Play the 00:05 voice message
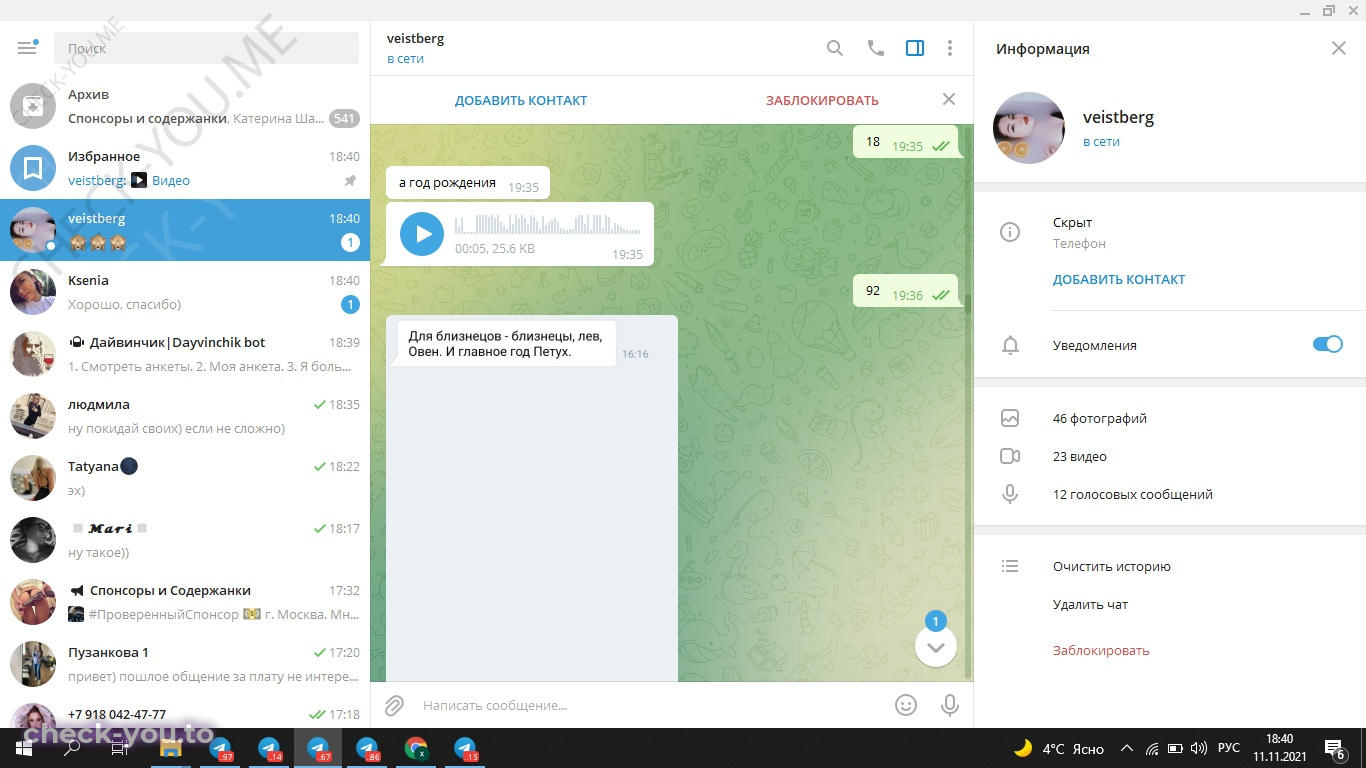The height and width of the screenshot is (768, 1366). point(422,234)
